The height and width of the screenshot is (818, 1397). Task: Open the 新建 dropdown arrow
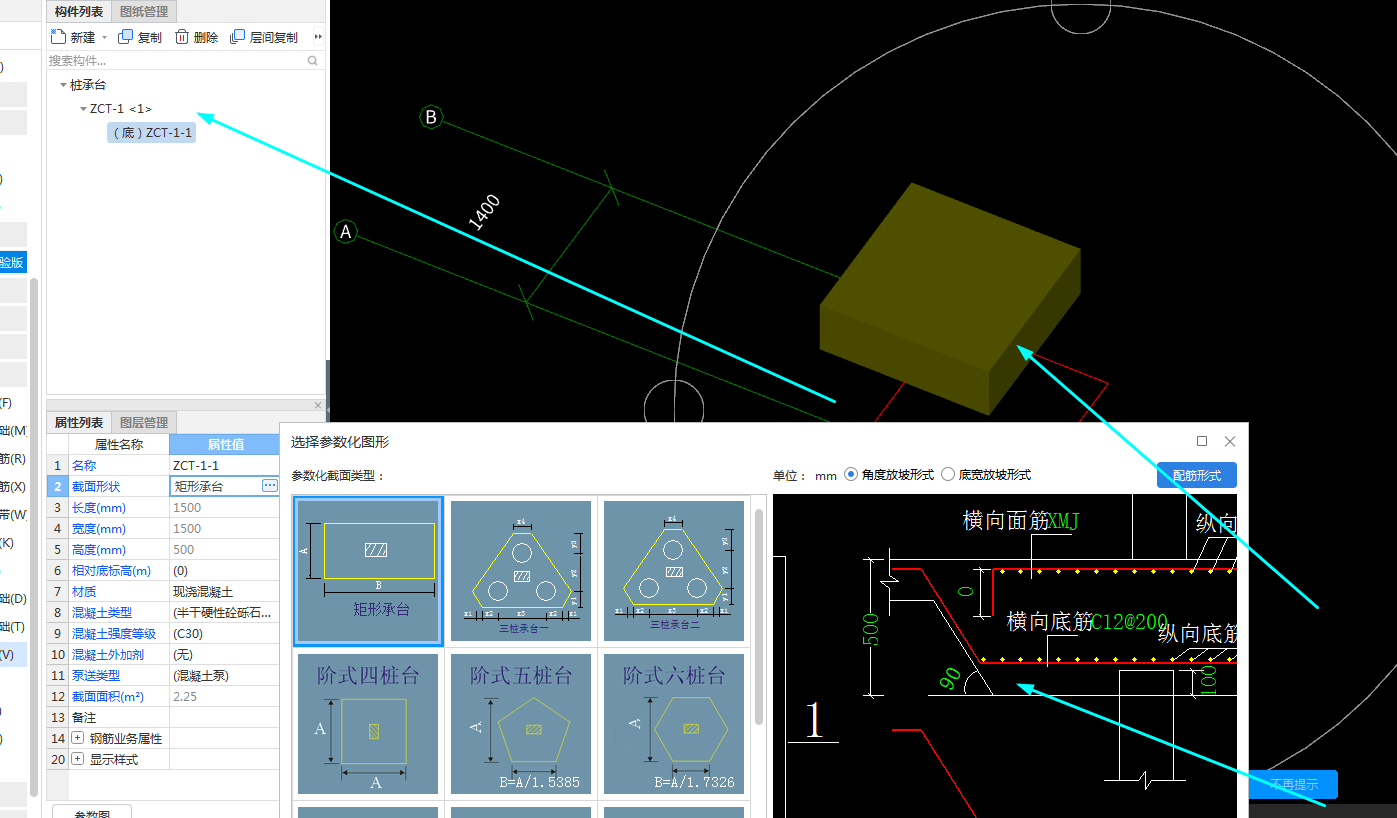(104, 38)
